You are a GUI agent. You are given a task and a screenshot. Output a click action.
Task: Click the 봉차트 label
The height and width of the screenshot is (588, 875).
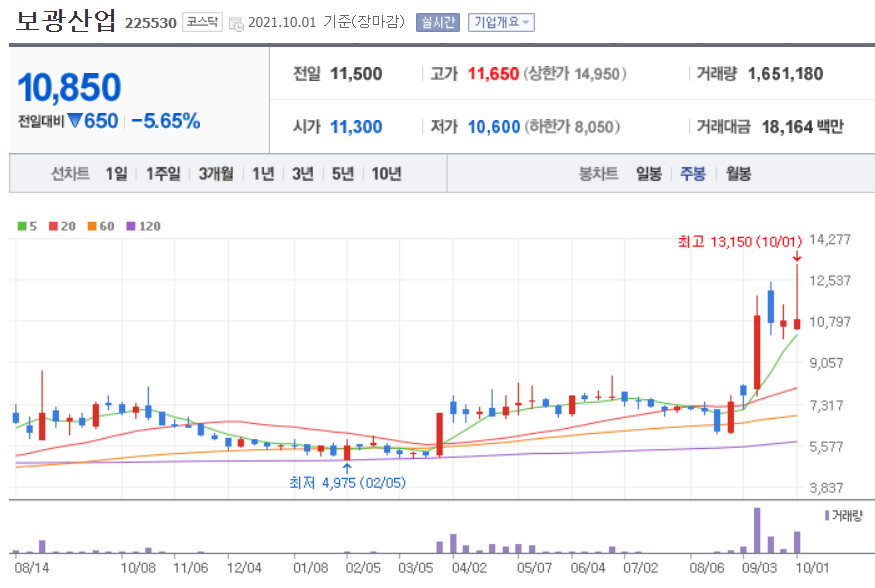[598, 173]
